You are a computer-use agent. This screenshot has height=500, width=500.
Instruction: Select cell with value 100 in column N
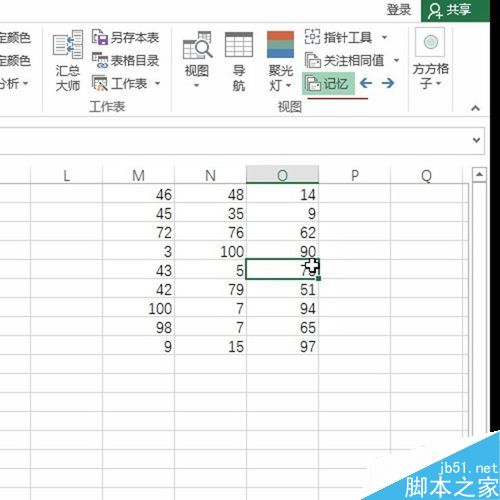(x=210, y=251)
